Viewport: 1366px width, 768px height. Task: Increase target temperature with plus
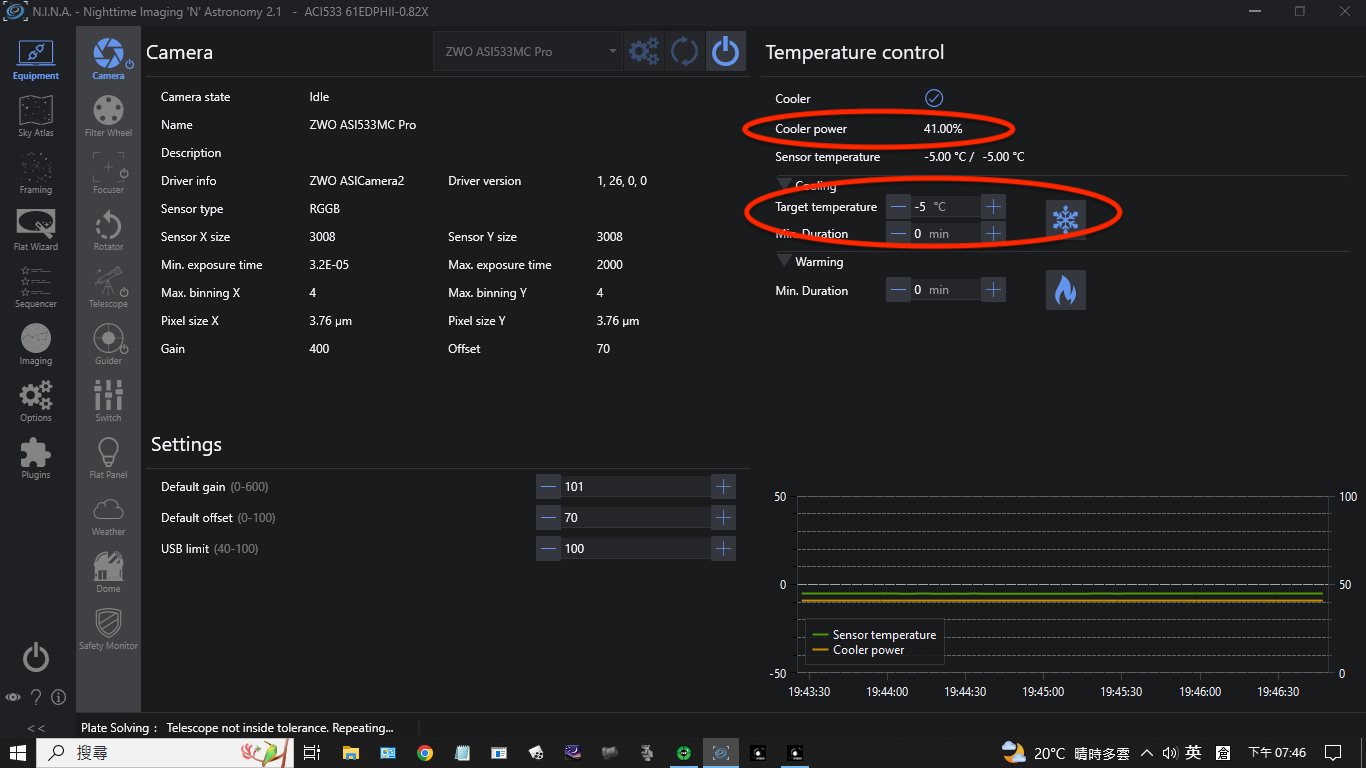click(x=993, y=206)
